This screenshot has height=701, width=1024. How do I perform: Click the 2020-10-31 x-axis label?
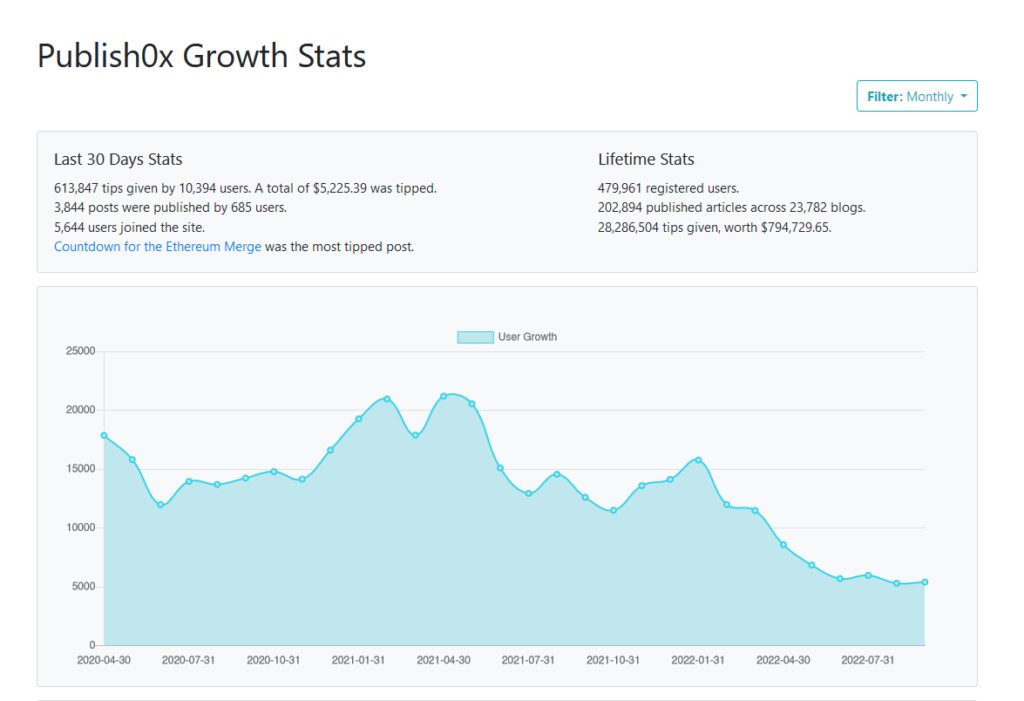click(x=273, y=660)
